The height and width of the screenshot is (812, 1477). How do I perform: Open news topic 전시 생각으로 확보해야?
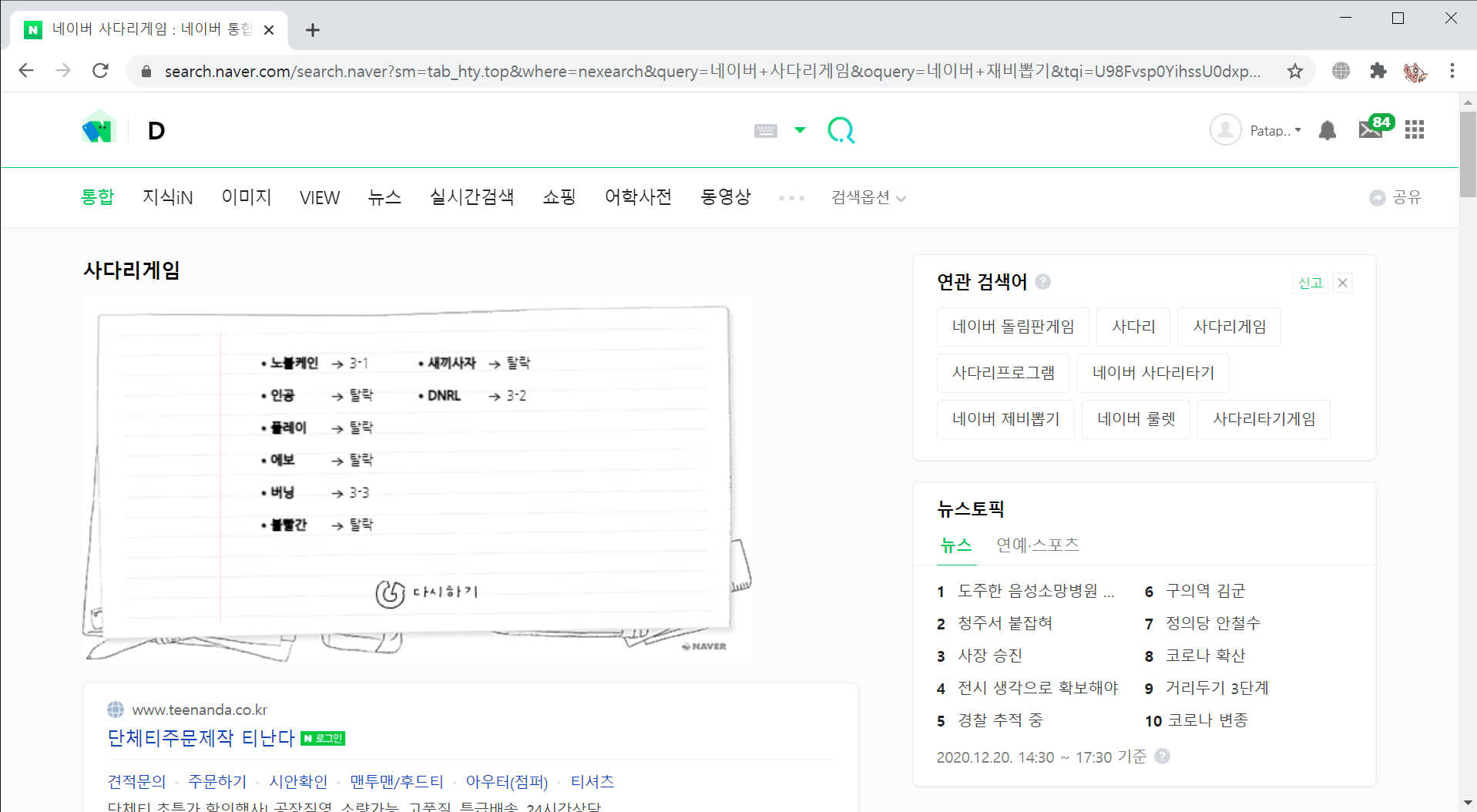tap(1038, 688)
